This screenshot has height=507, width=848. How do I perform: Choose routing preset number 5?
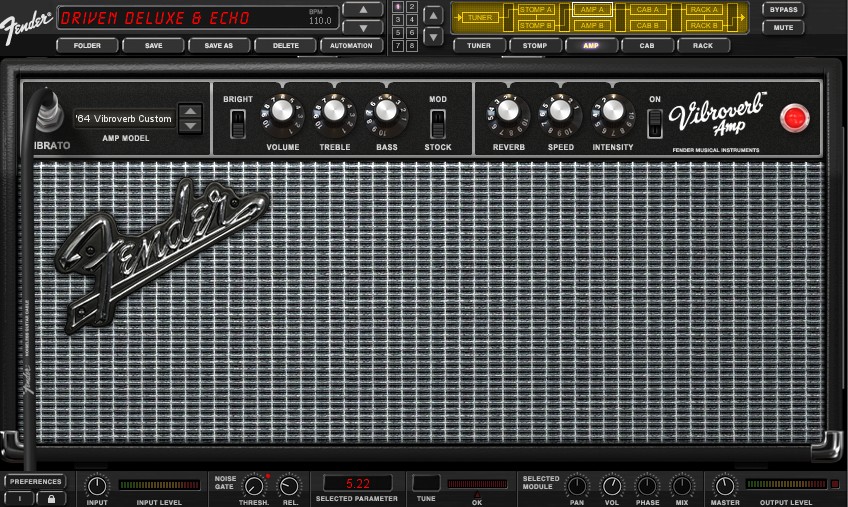point(398,33)
